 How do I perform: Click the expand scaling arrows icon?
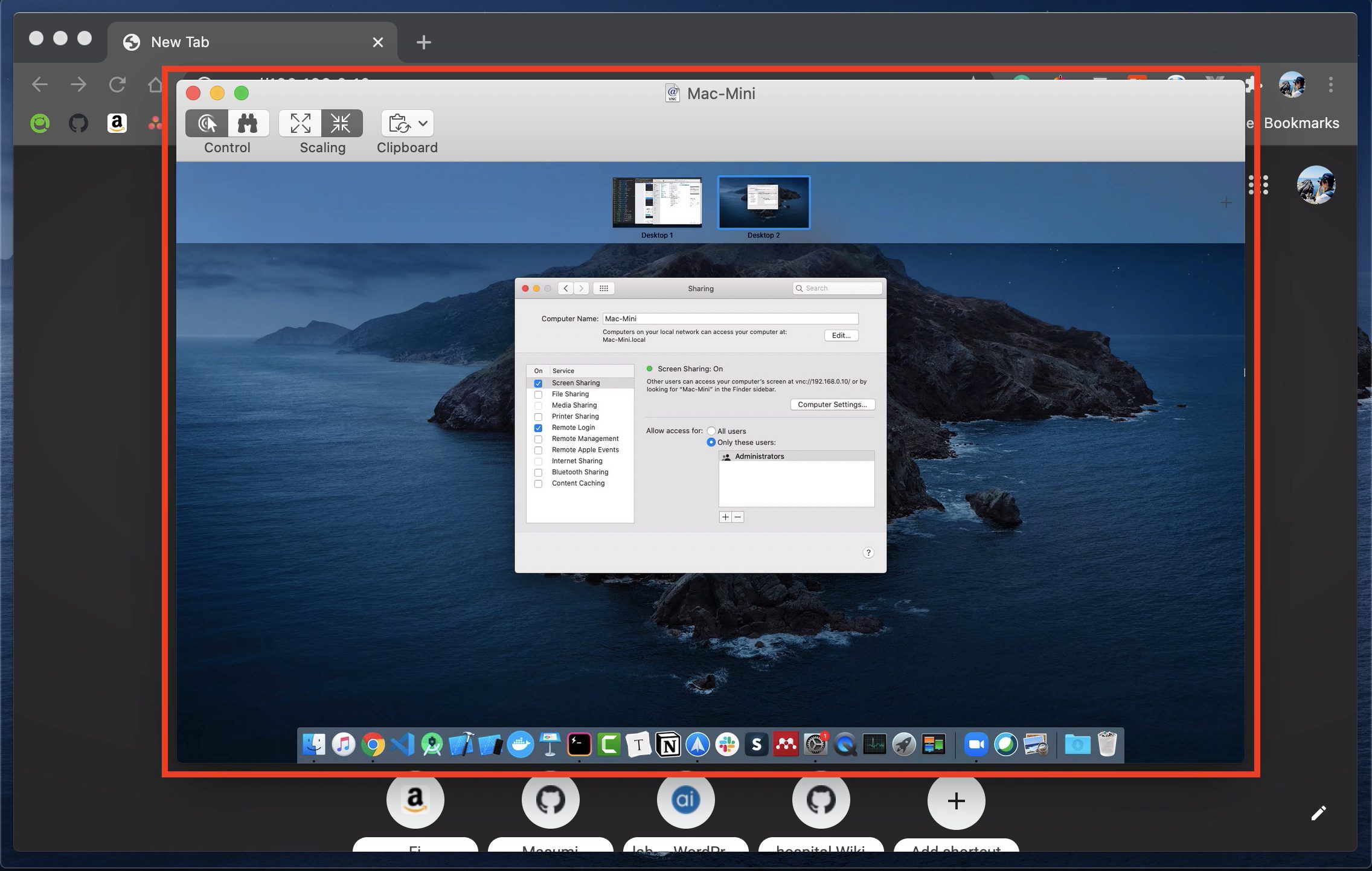tap(300, 123)
